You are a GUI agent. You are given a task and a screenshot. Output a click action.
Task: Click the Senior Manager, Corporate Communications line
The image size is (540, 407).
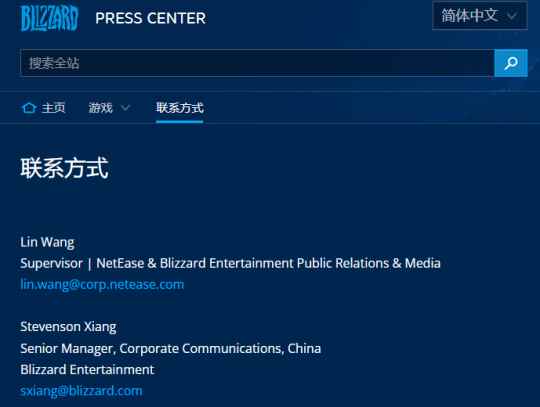click(170, 348)
